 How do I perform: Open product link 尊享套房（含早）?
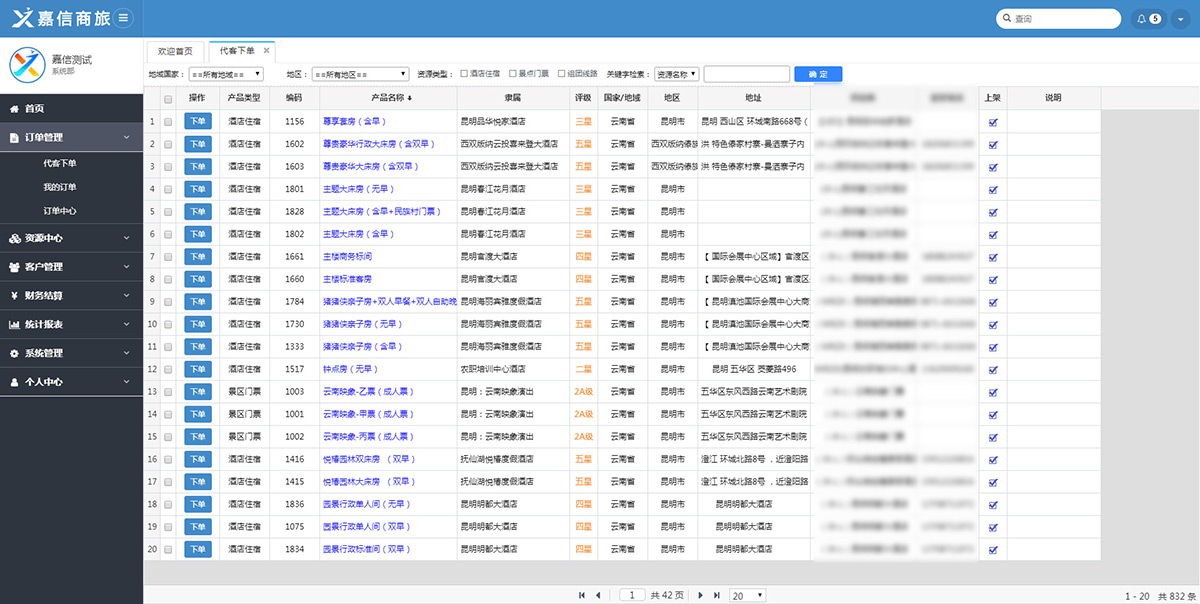[354, 121]
